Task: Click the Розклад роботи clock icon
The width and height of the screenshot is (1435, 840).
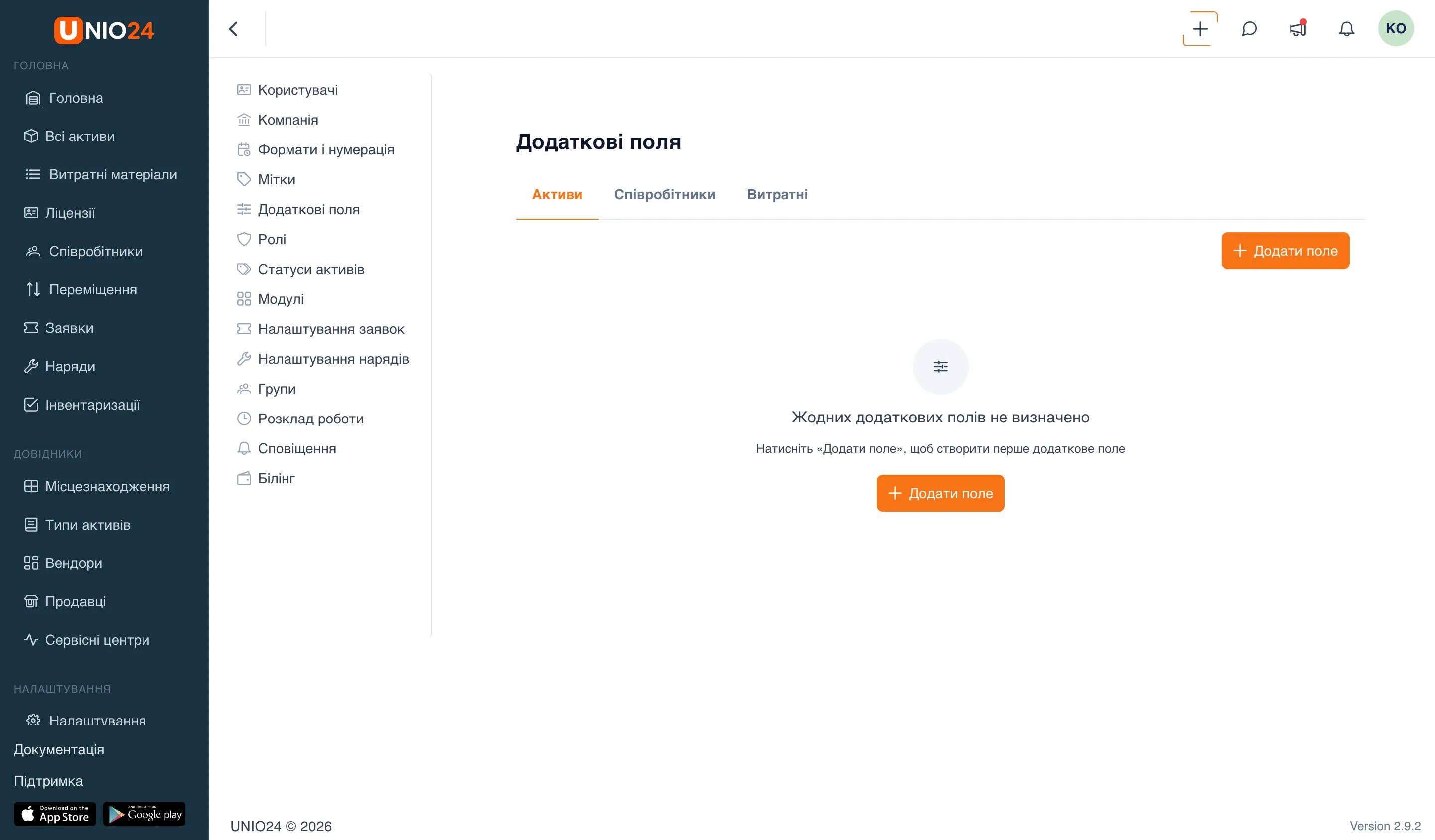Action: (244, 419)
